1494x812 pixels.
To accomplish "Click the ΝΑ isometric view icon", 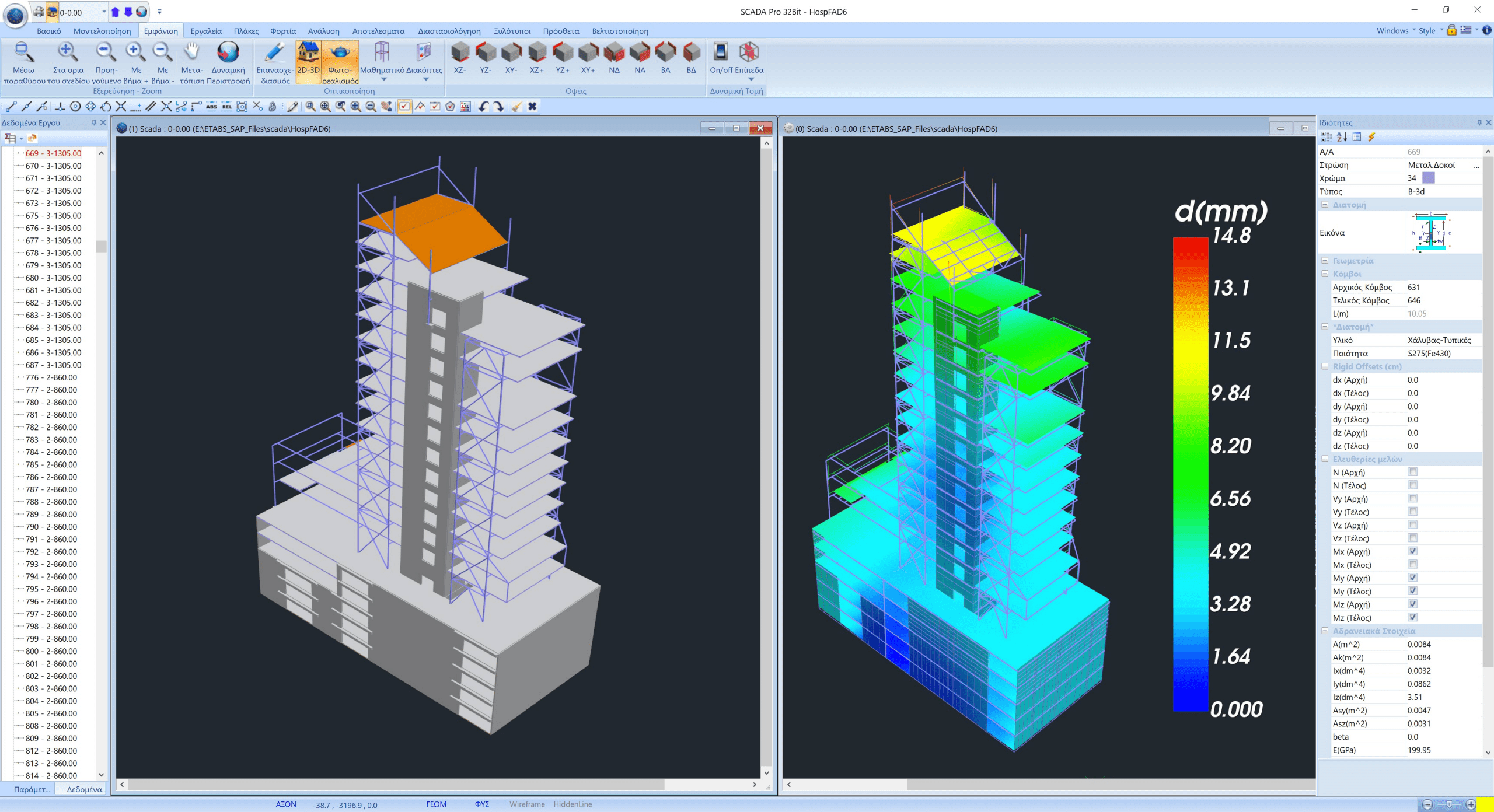I will pyautogui.click(x=640, y=53).
